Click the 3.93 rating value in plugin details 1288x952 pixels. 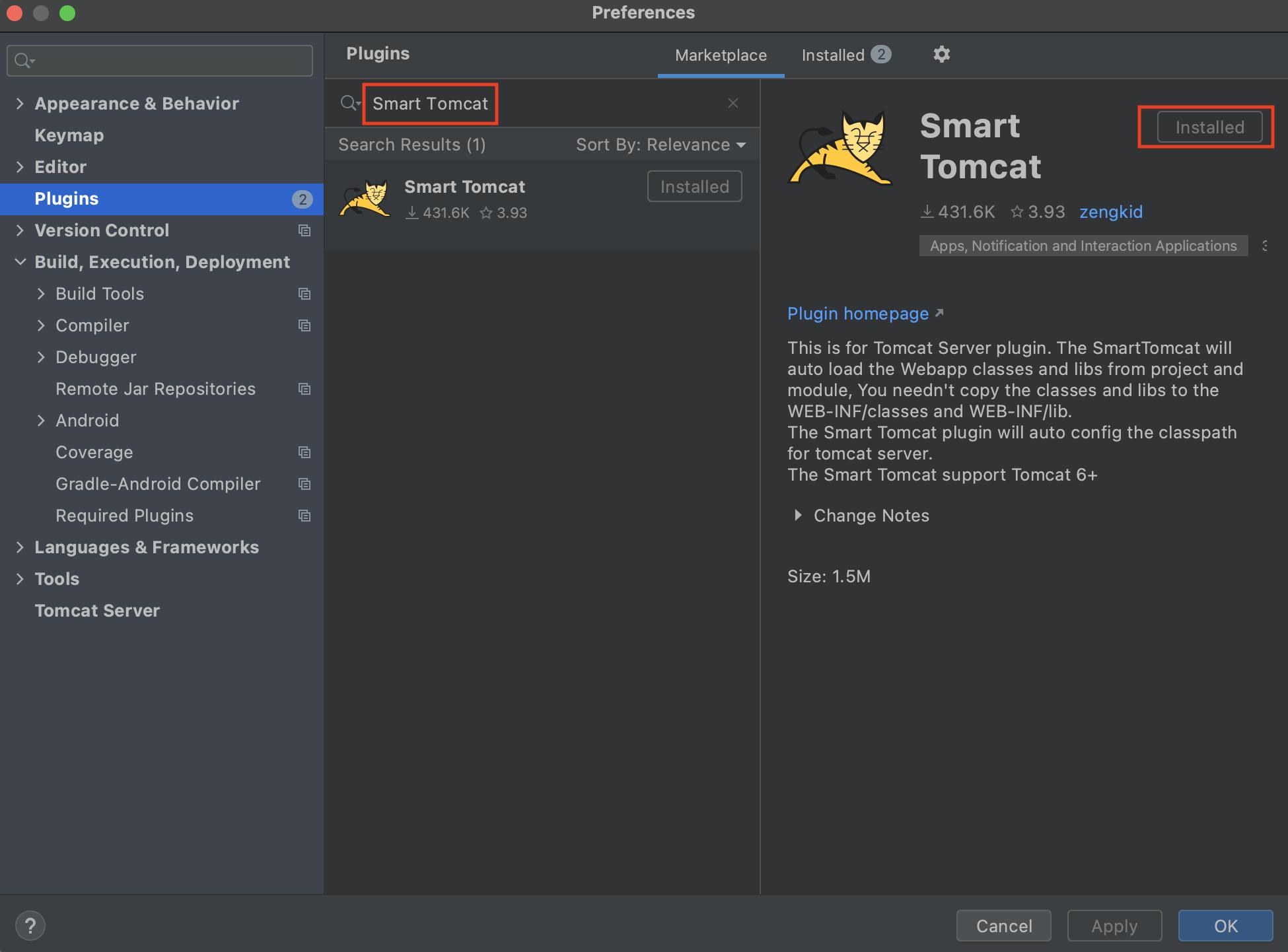(x=1046, y=212)
